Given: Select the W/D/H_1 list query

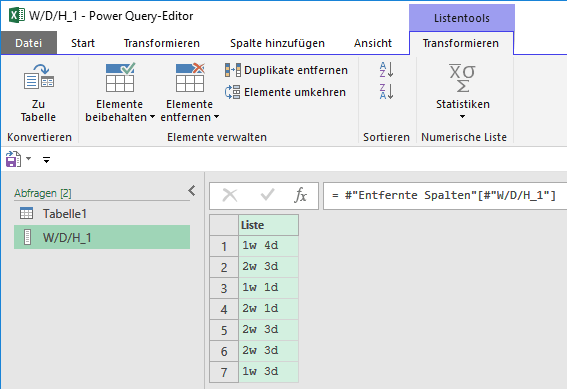Looking at the screenshot, I should [102, 237].
